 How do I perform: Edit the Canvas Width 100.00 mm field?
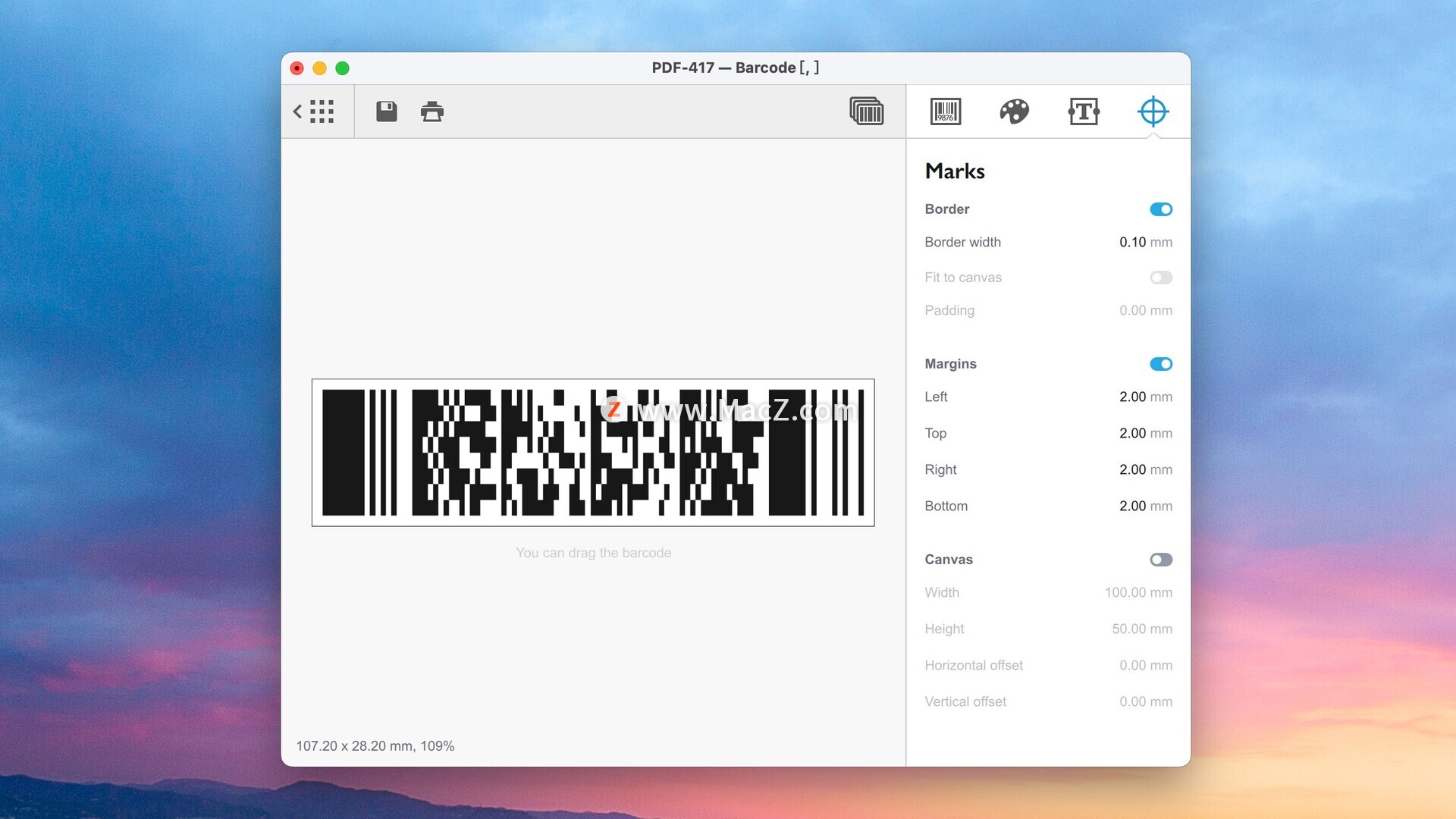pos(1138,593)
